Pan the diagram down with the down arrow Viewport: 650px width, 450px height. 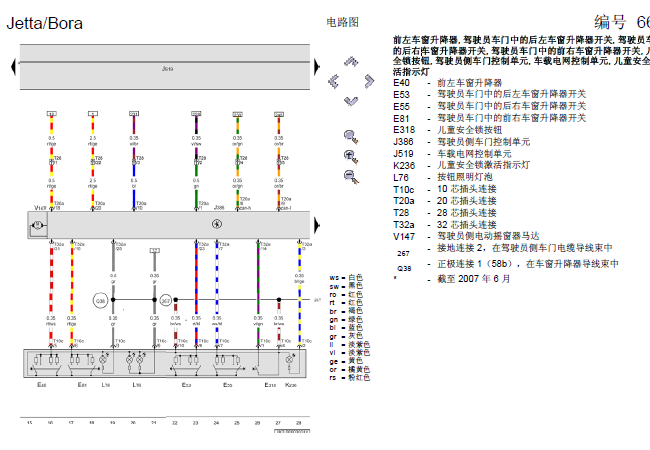351,100
